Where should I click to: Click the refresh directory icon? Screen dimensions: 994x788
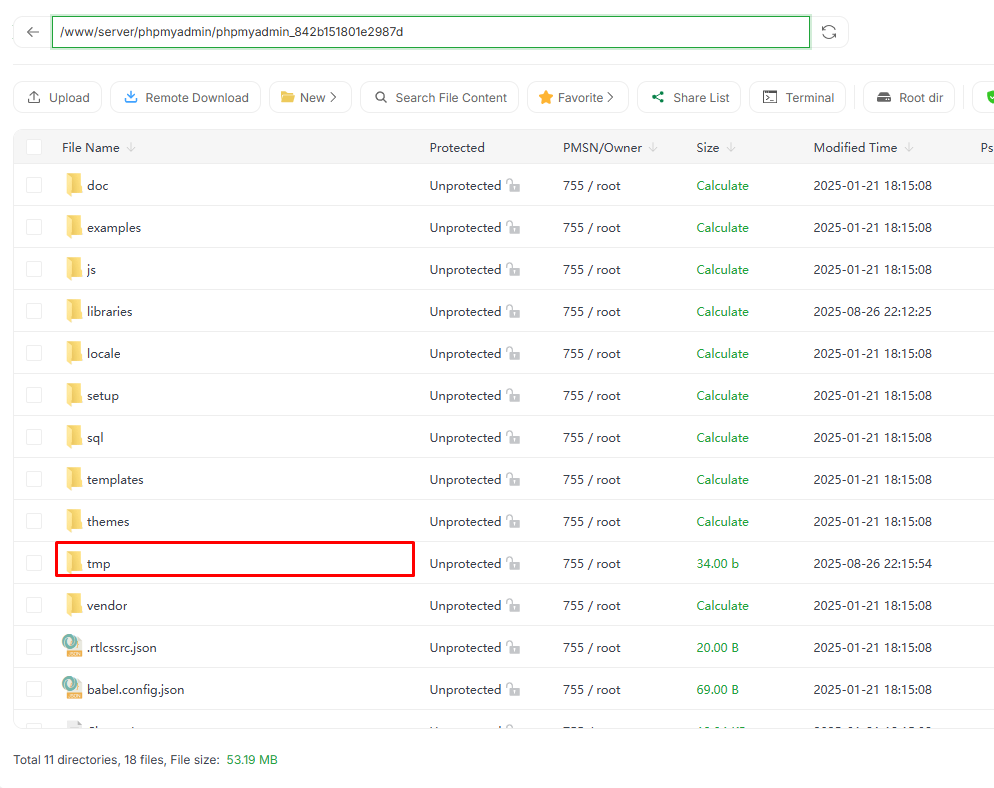[829, 32]
